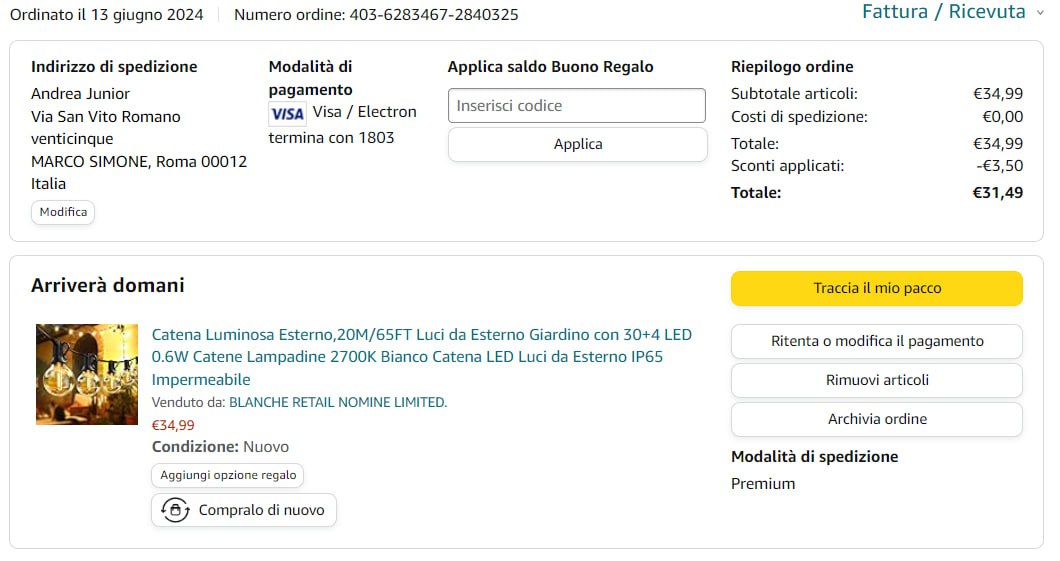The image size is (1060, 561).
Task: Click Aggiungi opzione regalo
Action: [228, 475]
